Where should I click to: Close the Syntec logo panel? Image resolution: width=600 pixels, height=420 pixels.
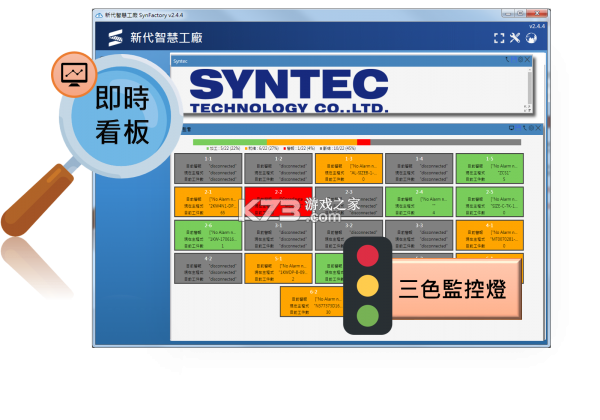click(527, 60)
